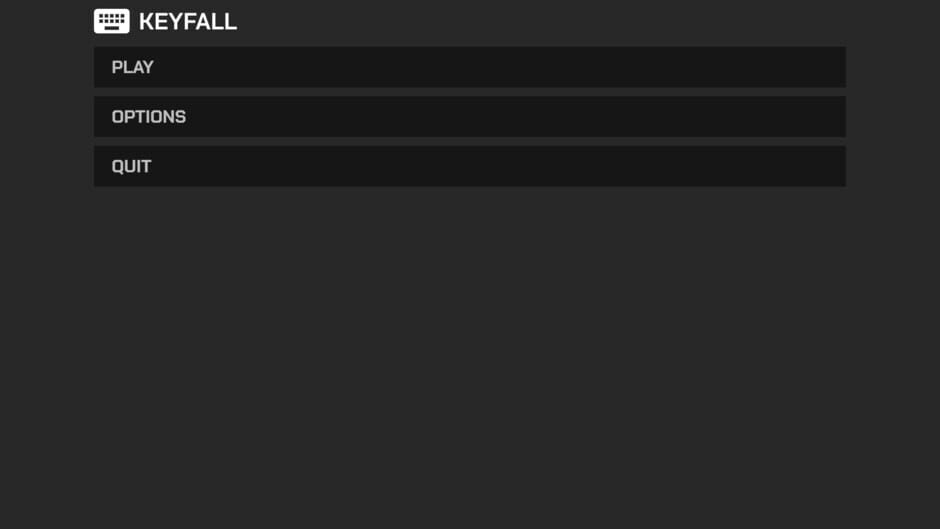The image size is (940, 529).
Task: Exit Keyfall using the QUIT button
Action: click(x=469, y=166)
